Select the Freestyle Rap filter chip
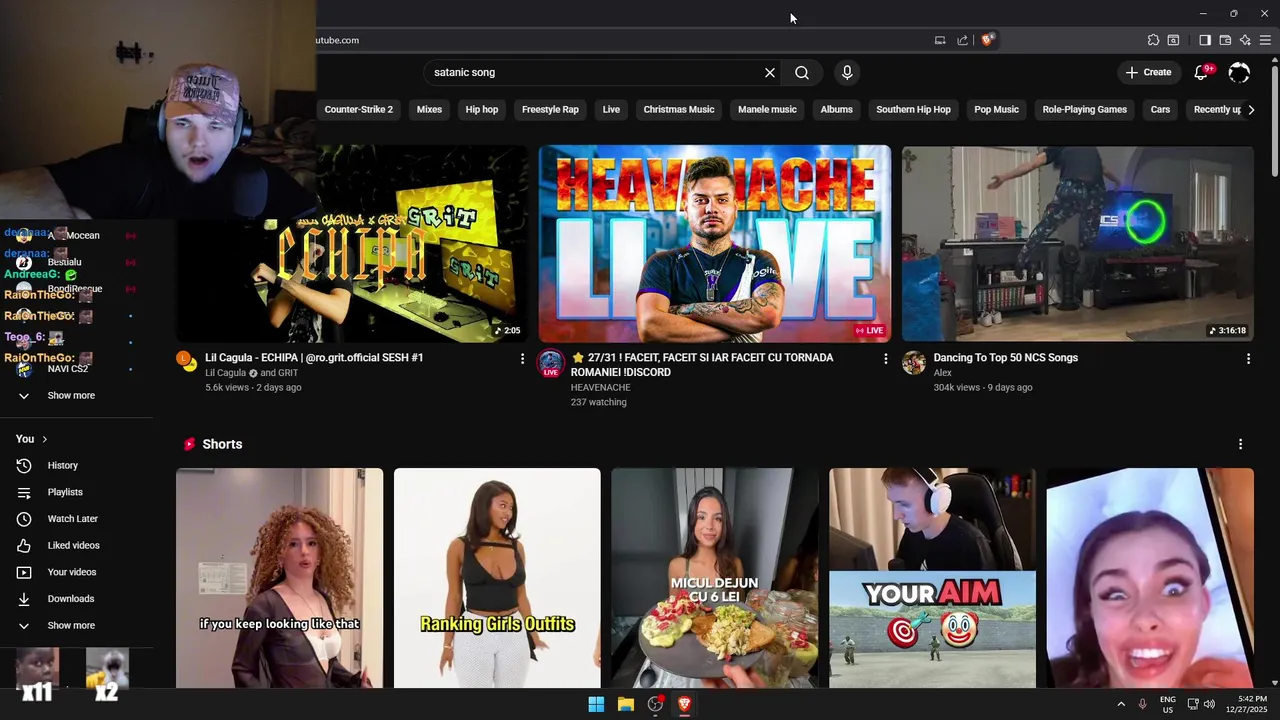The height and width of the screenshot is (720, 1280). coord(550,110)
